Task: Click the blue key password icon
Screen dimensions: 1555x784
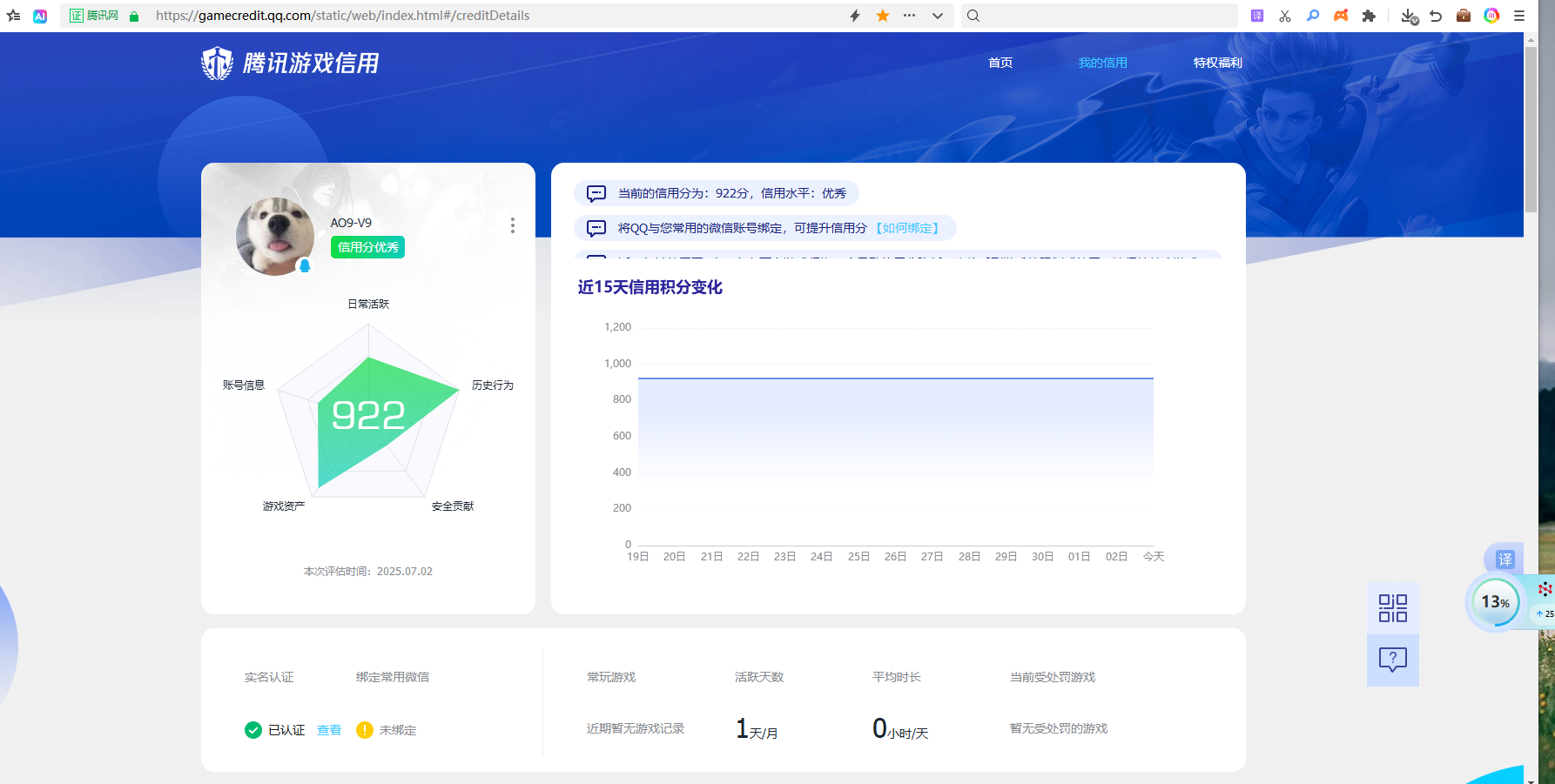Action: pyautogui.click(x=1313, y=16)
